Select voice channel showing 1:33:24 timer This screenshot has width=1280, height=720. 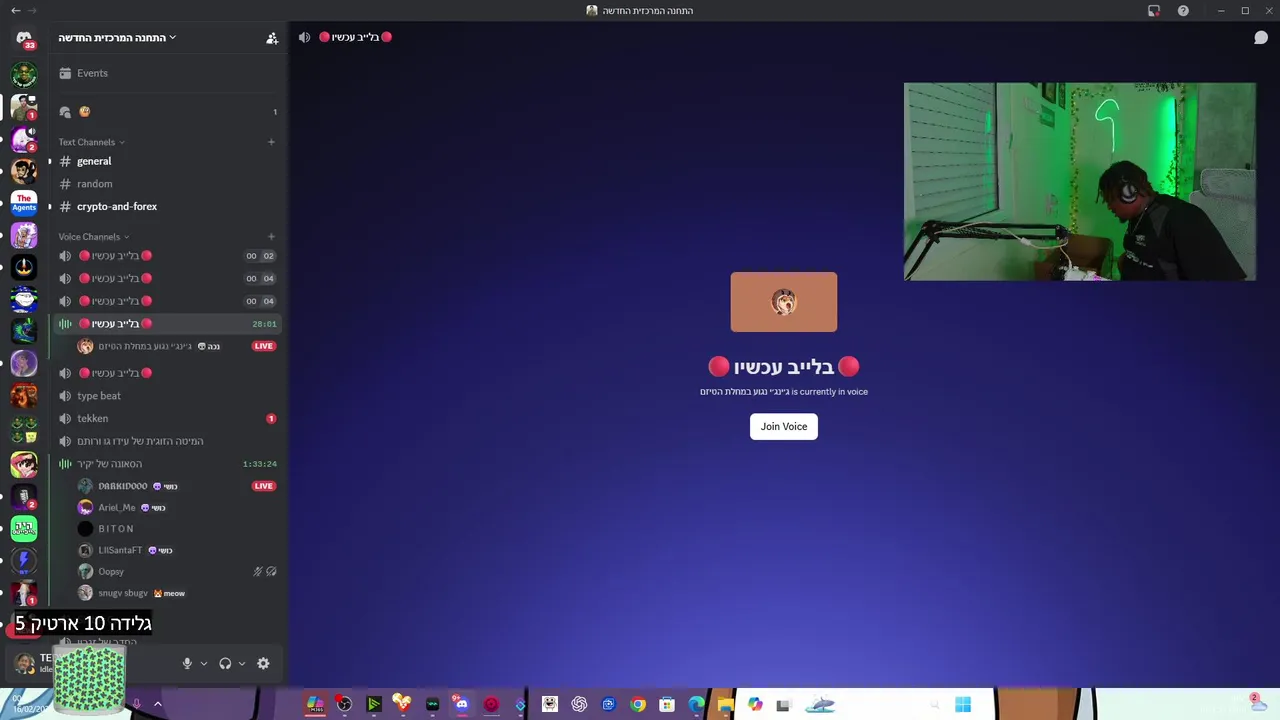coord(167,464)
